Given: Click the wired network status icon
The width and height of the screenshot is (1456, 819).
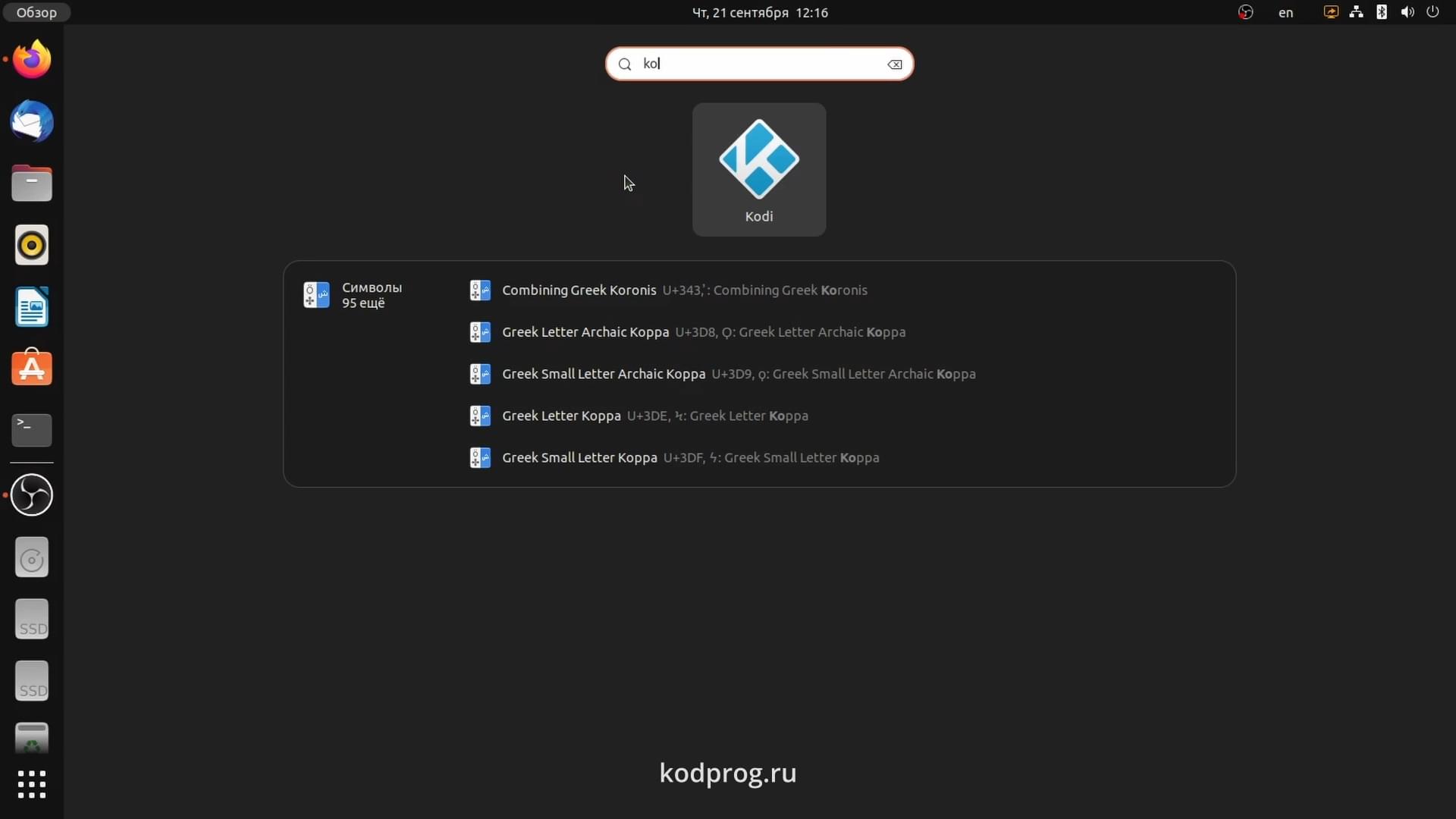Looking at the screenshot, I should pos(1356,12).
